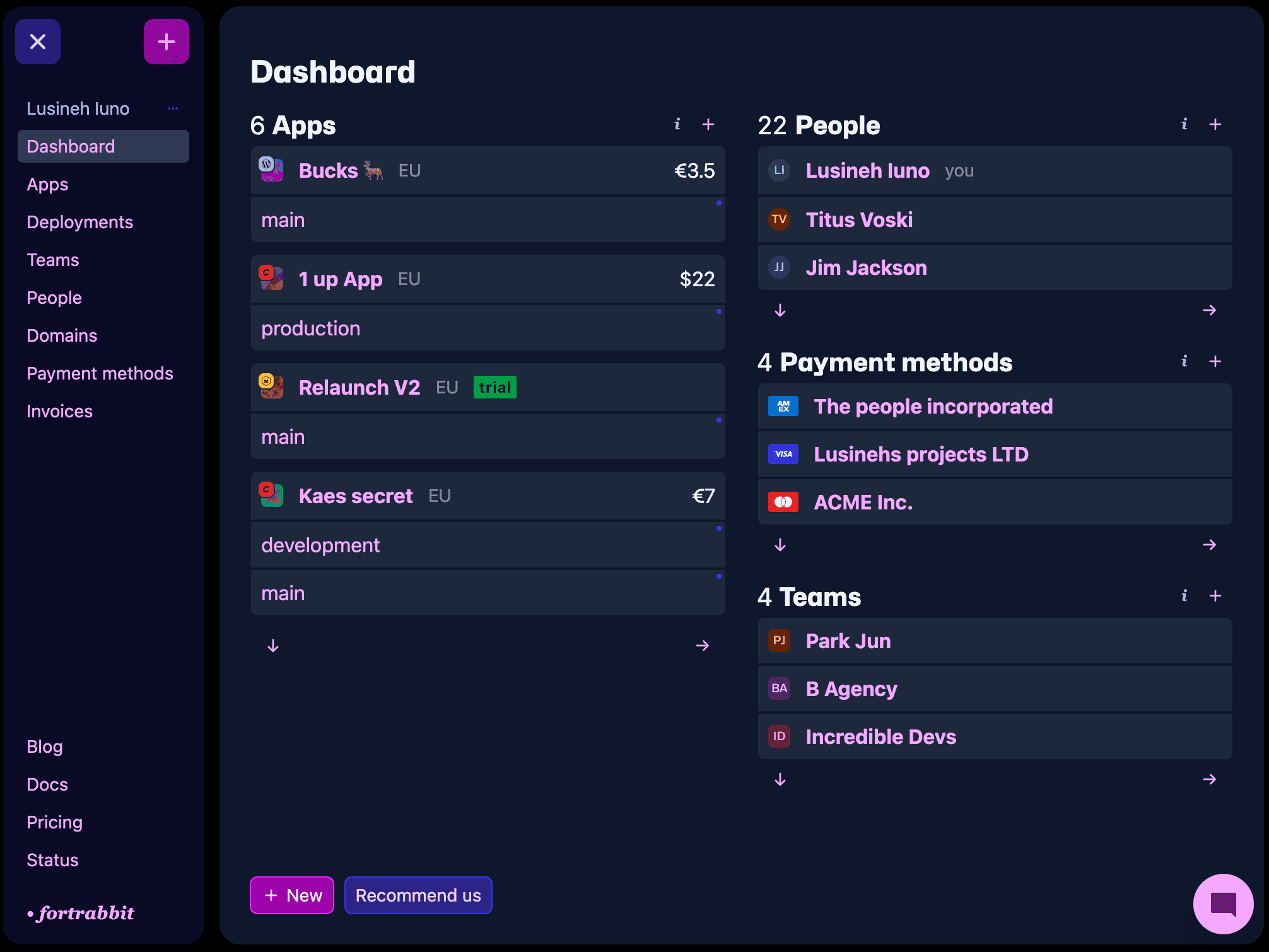
Task: Add a team with Teams plus icon
Action: coord(1215,596)
